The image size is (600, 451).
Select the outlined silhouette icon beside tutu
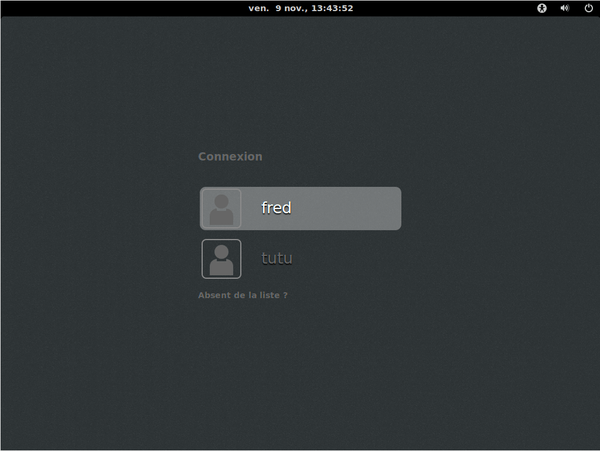click(x=221, y=258)
